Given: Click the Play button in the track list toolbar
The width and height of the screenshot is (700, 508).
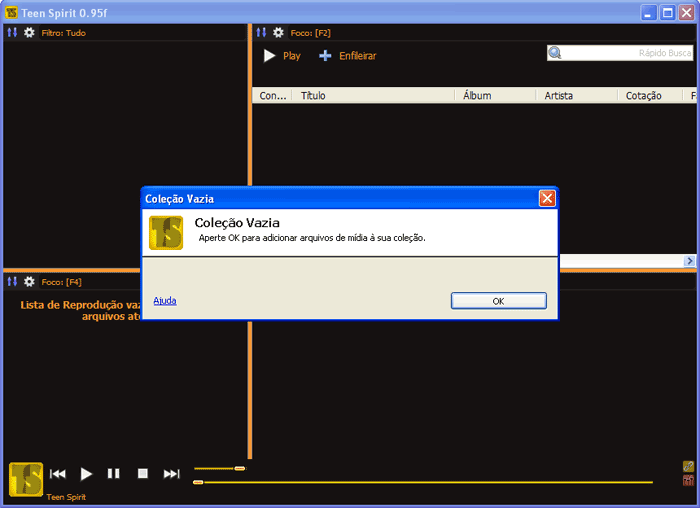Looking at the screenshot, I should pos(282,56).
